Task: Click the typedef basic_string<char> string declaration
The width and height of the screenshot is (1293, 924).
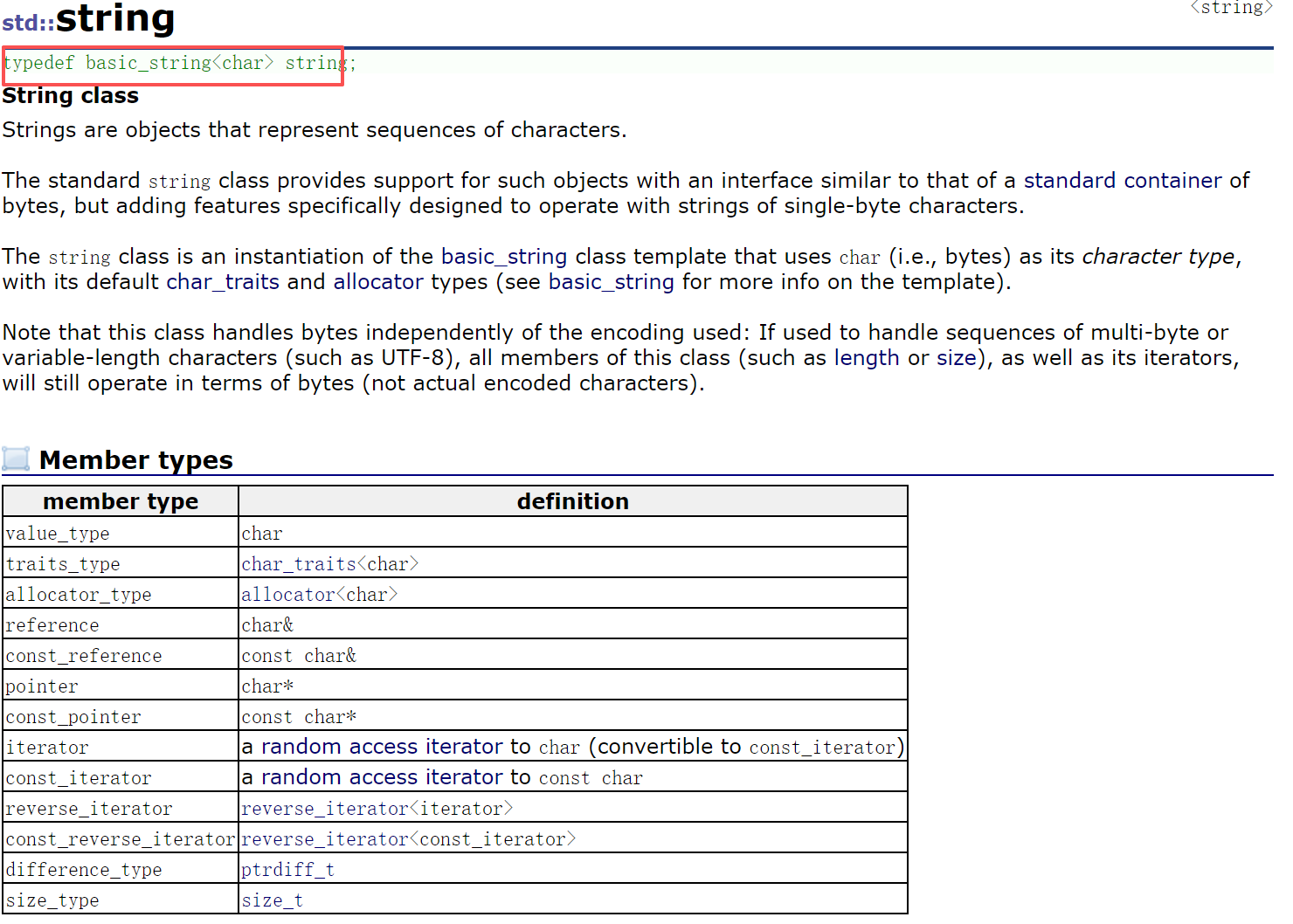Action: [179, 63]
